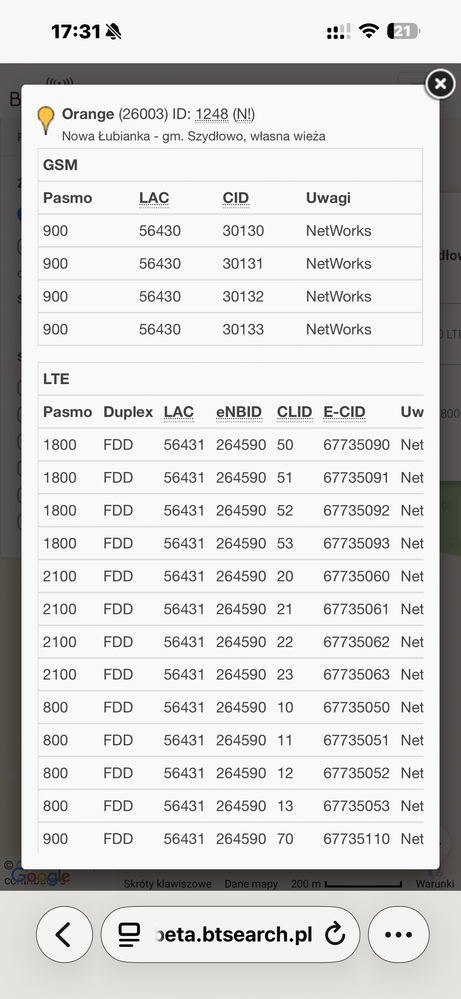Tap the battery indicator
This screenshot has height=999, width=461.
(404, 31)
